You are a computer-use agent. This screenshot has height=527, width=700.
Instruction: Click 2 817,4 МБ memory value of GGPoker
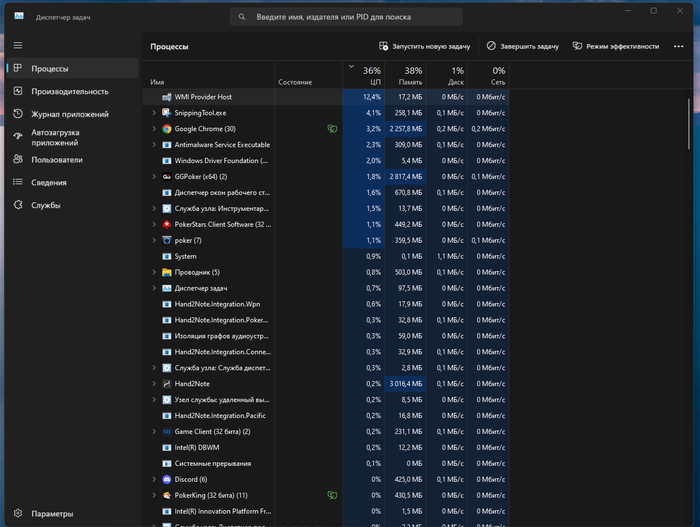[405, 177]
